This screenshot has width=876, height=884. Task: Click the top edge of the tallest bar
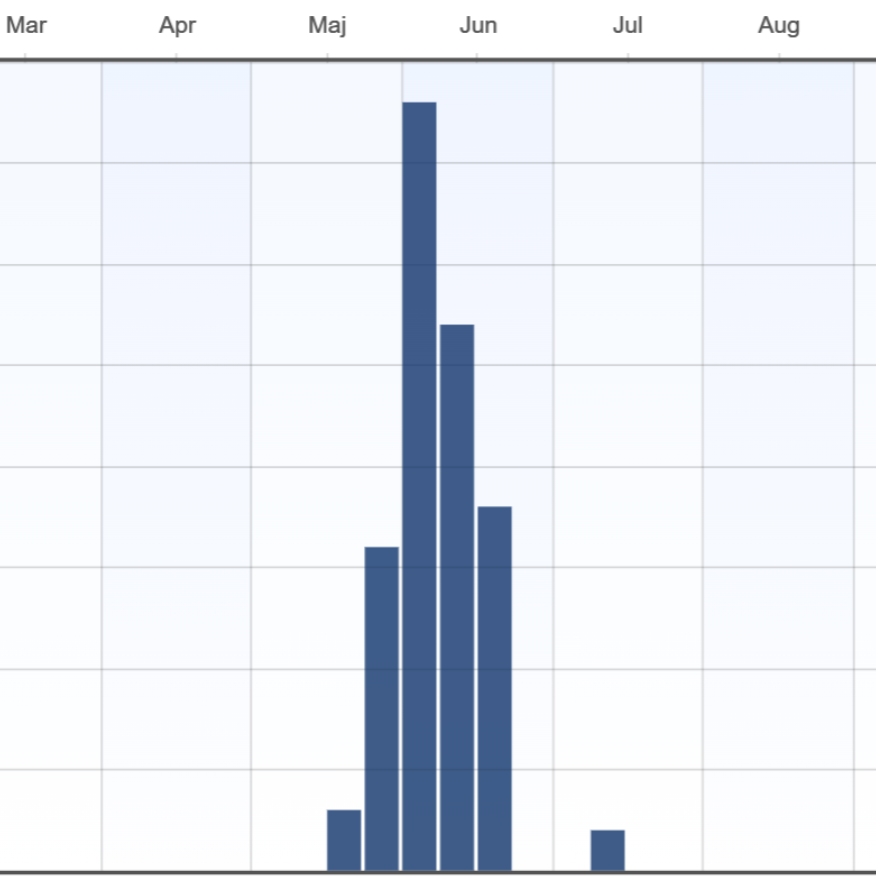pos(419,103)
